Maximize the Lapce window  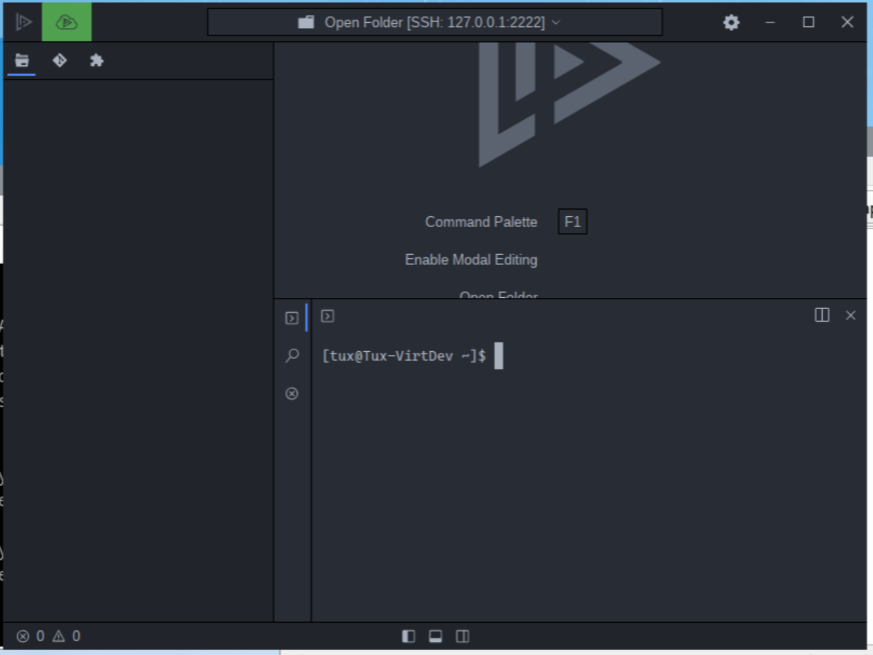pos(808,22)
